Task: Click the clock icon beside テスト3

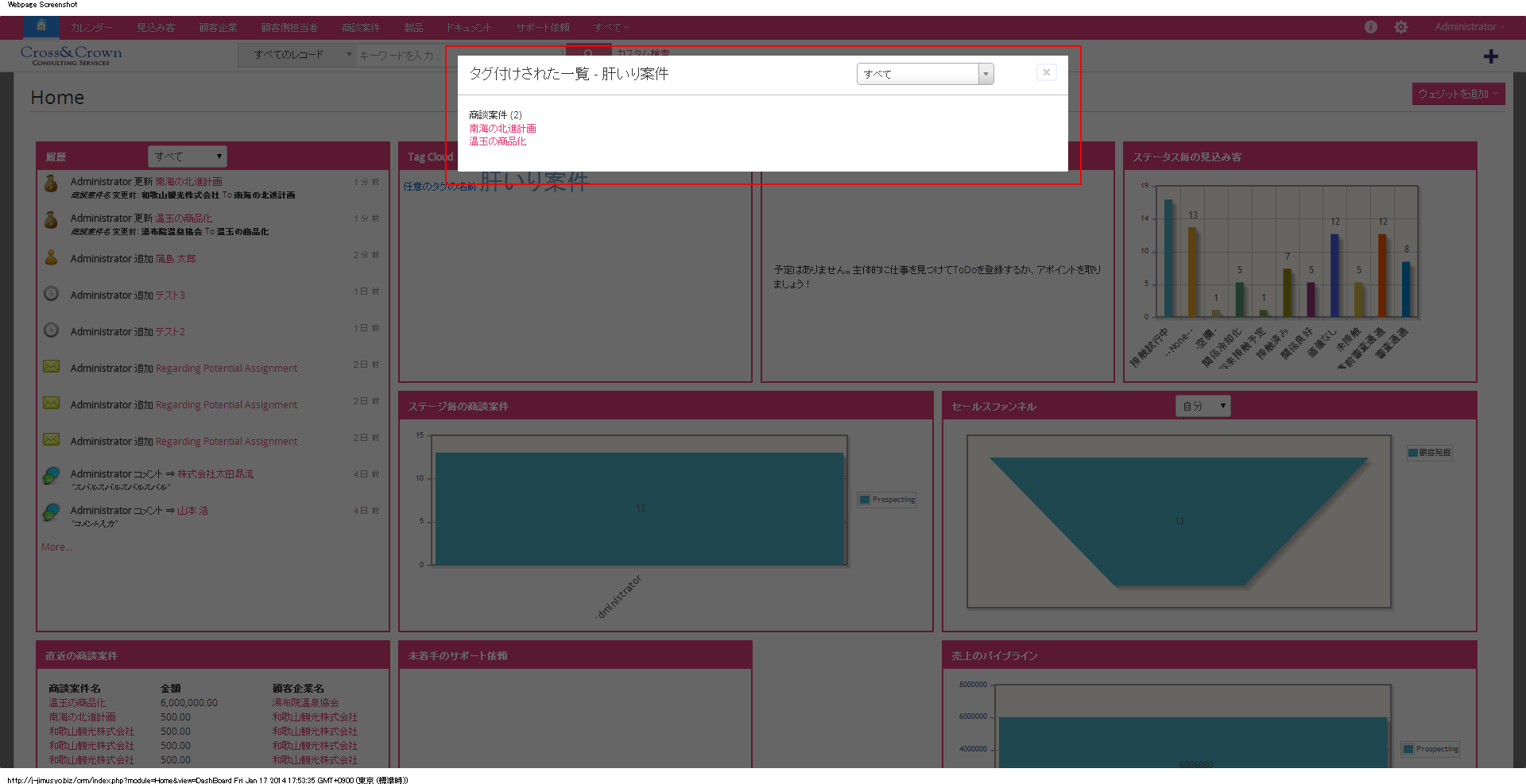Action: click(51, 293)
